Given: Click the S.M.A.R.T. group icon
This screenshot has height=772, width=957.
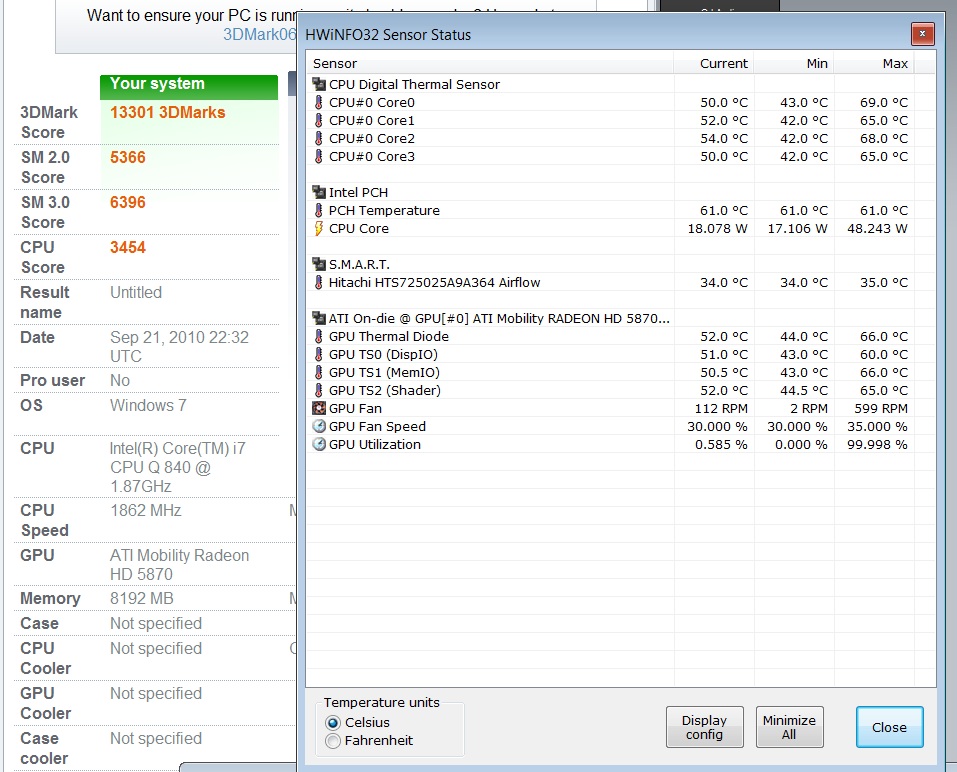Looking at the screenshot, I should (319, 264).
